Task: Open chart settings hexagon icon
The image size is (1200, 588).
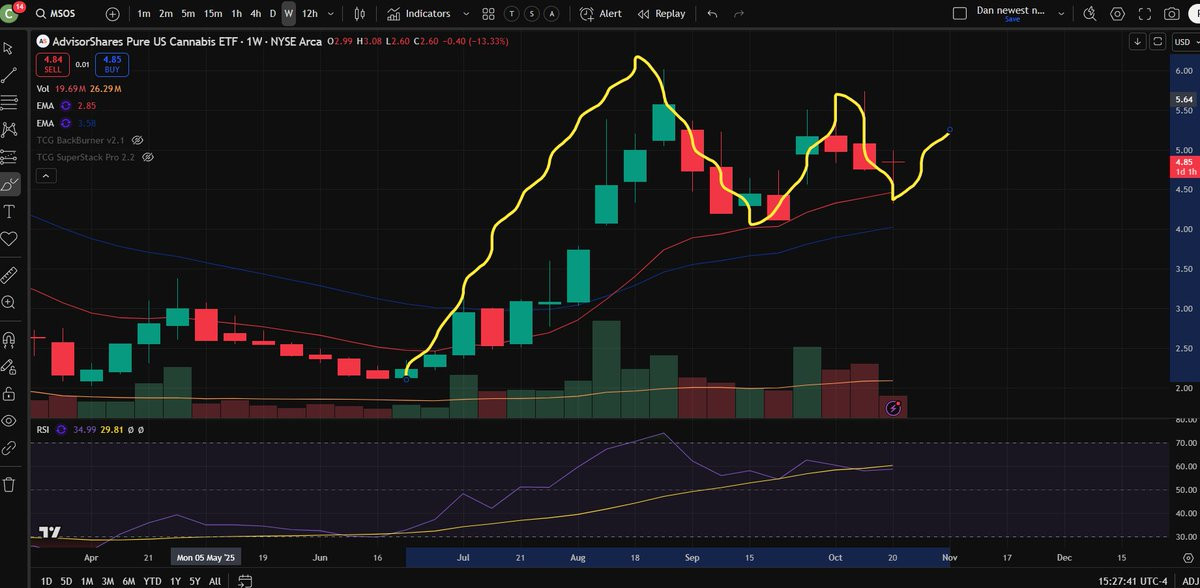Action: 1118,14
